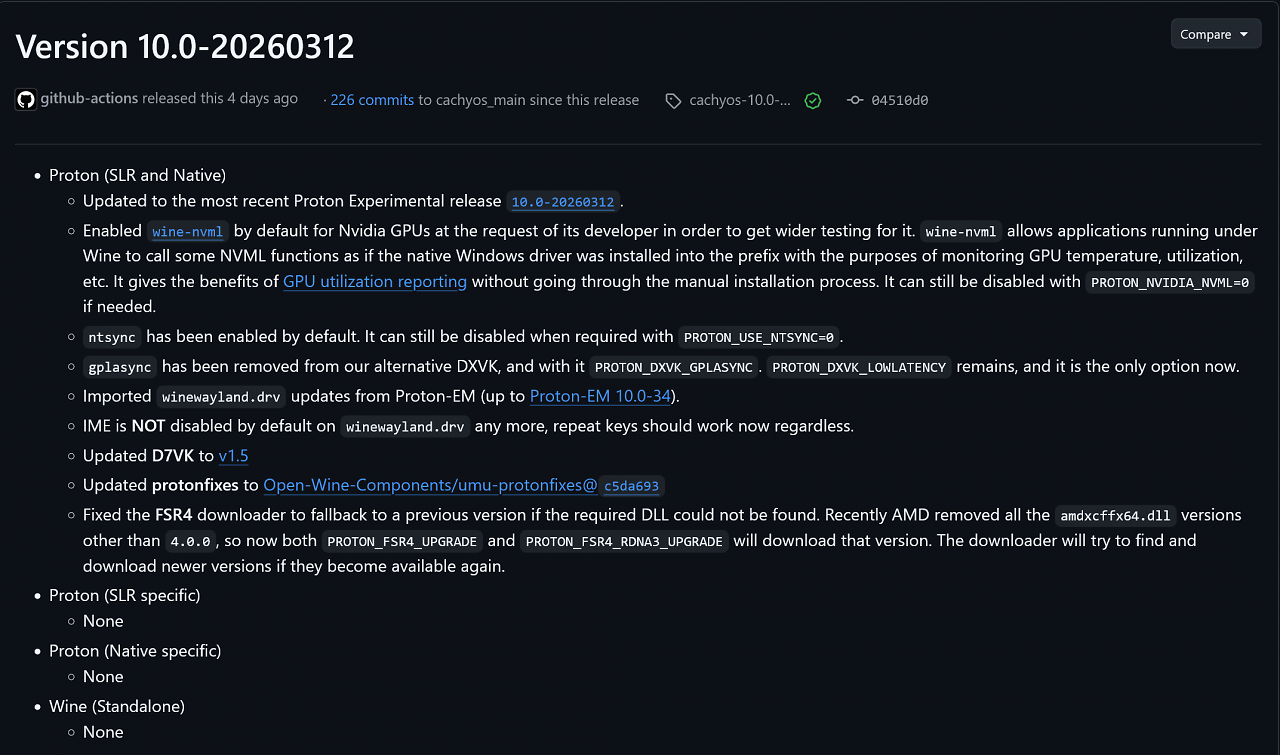Click the GitHub avatar icon beside github-actions
Image resolution: width=1280 pixels, height=755 pixels.
(x=25, y=99)
